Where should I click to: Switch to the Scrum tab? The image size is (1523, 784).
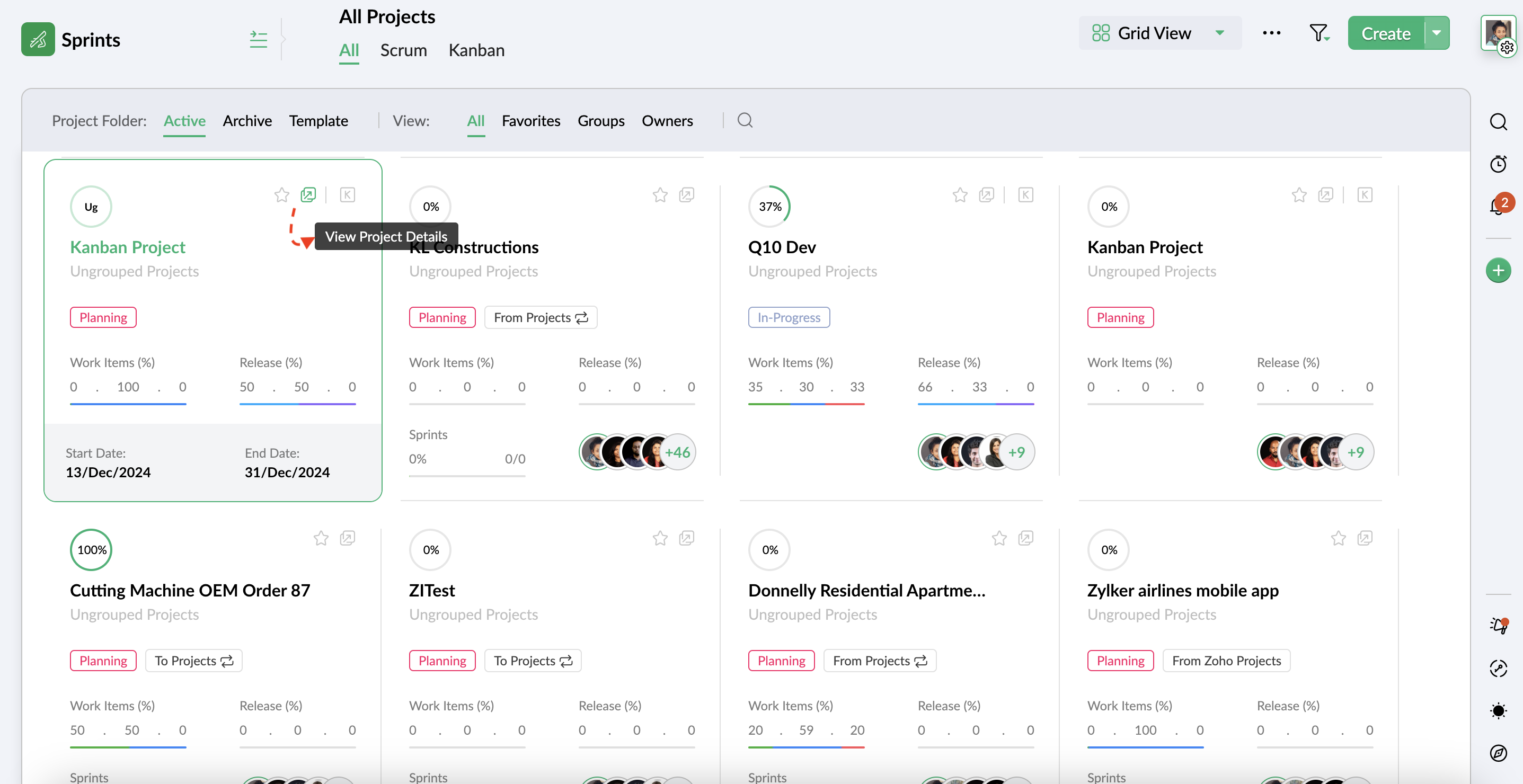click(403, 50)
